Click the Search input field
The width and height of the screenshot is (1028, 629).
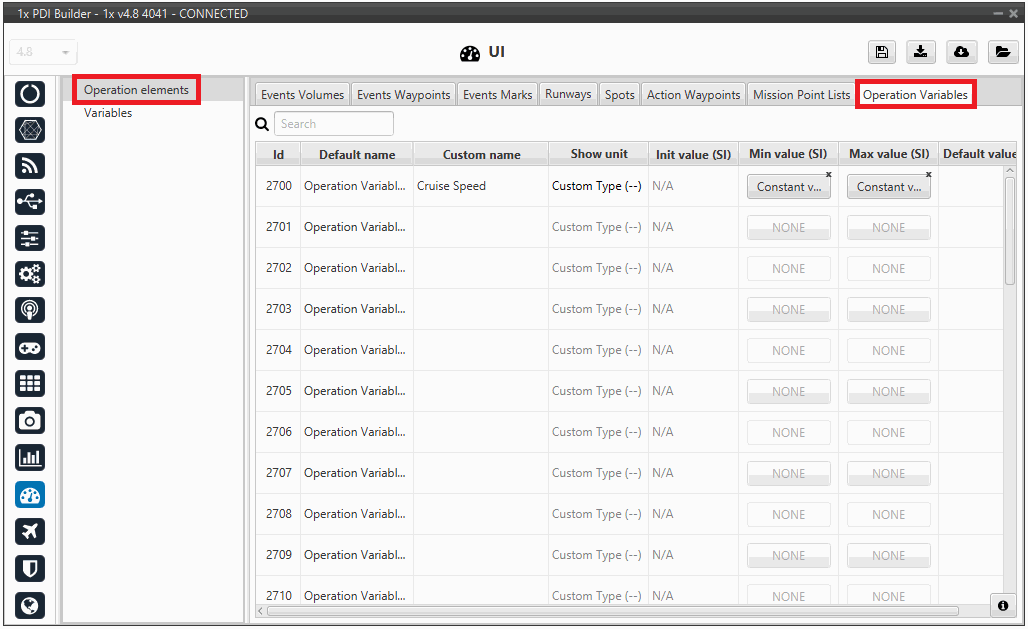[x=334, y=124]
